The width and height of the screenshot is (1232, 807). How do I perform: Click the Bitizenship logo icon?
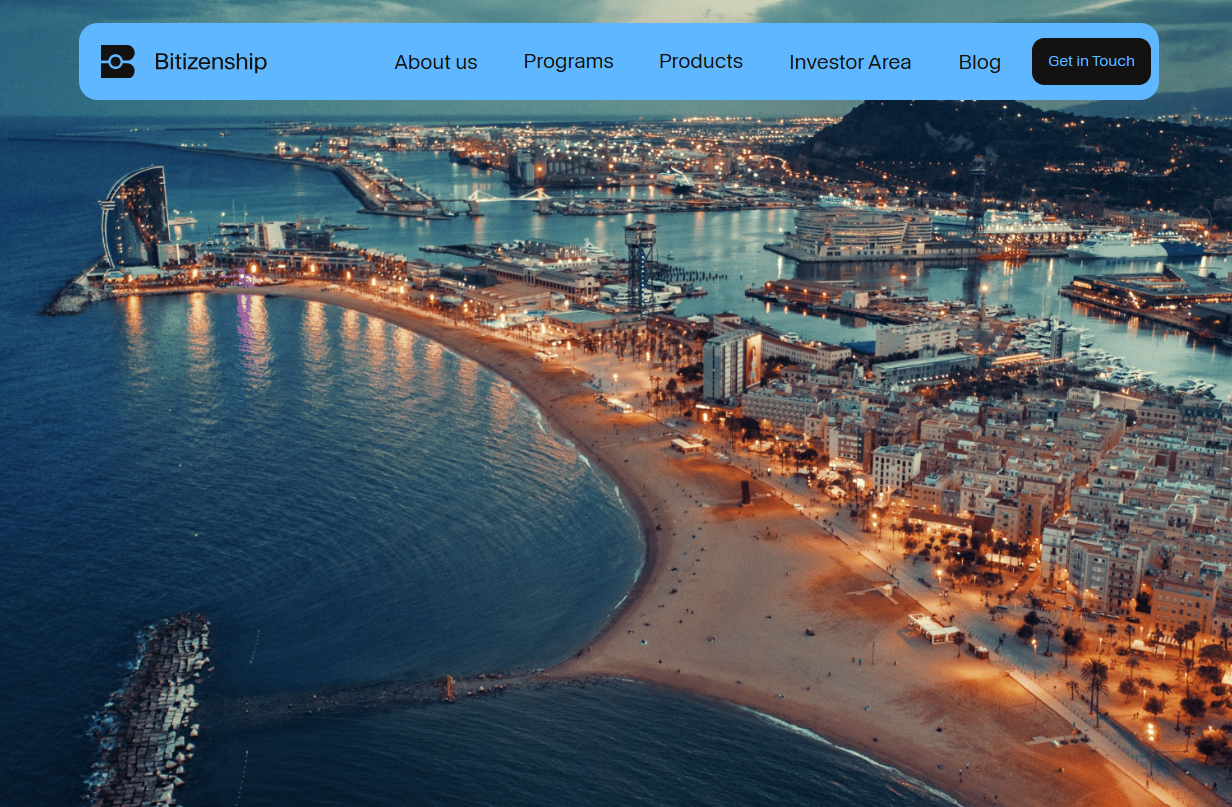point(117,62)
